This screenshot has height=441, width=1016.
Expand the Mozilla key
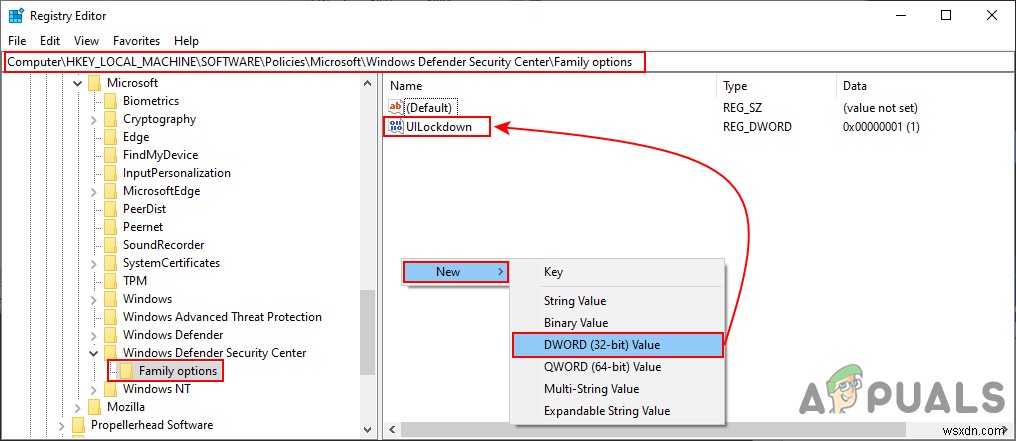(x=77, y=407)
